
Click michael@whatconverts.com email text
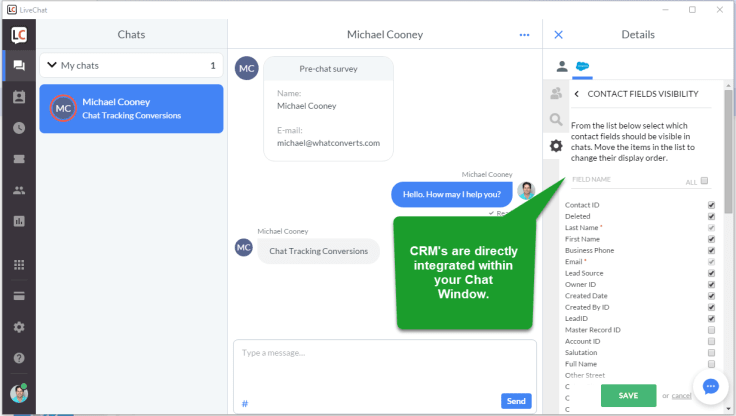point(328,143)
